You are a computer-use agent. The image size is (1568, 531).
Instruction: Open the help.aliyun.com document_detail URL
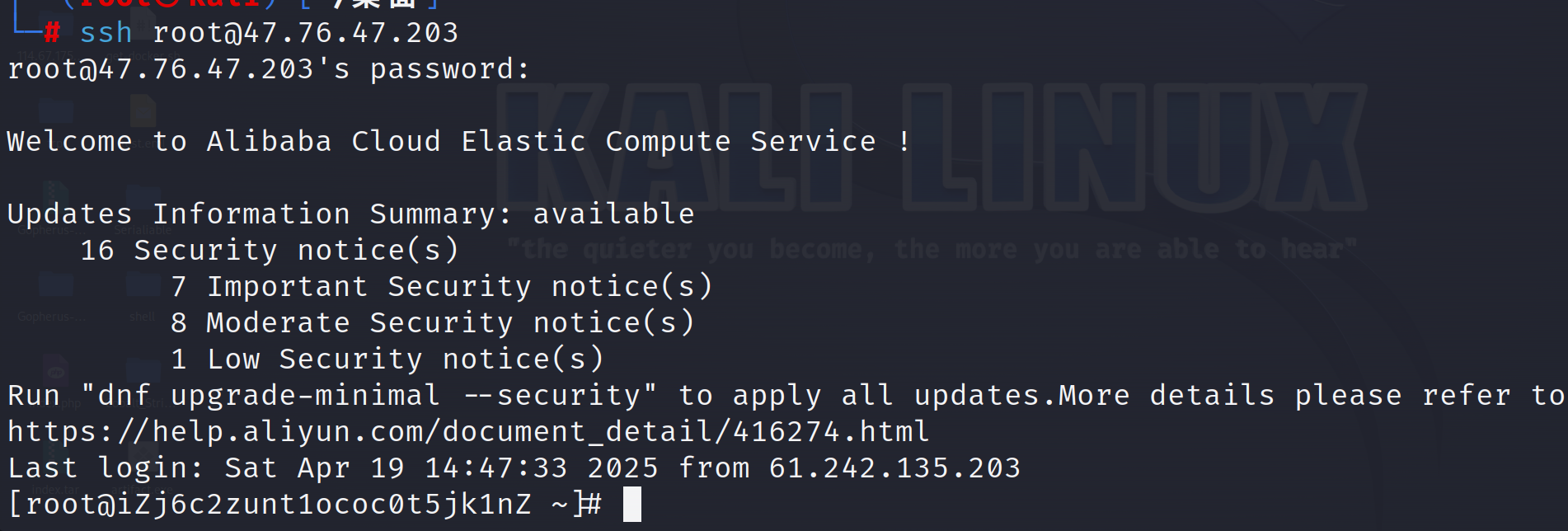467,431
